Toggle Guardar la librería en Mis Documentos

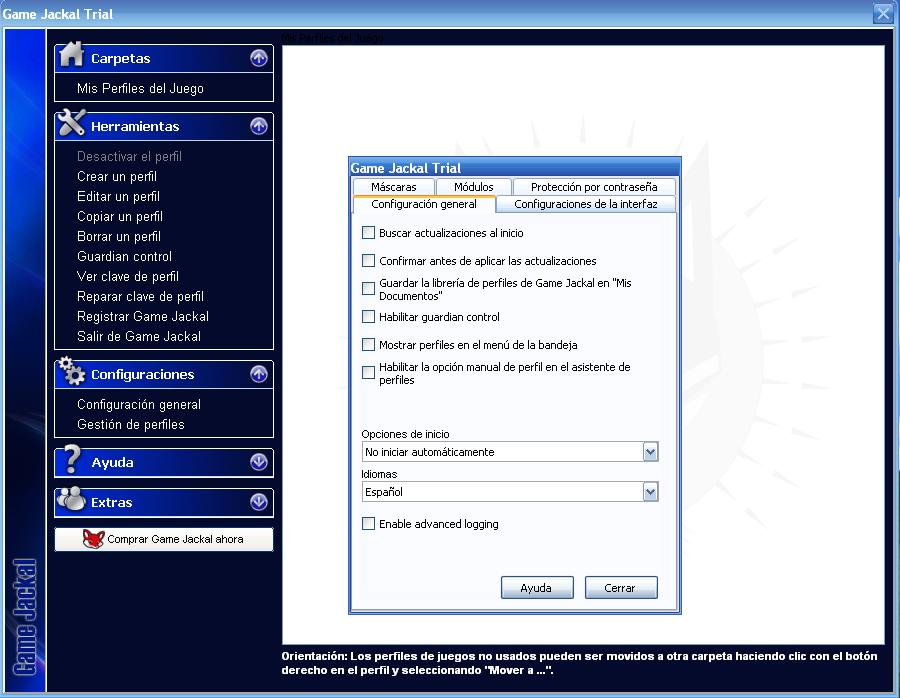pyautogui.click(x=368, y=288)
